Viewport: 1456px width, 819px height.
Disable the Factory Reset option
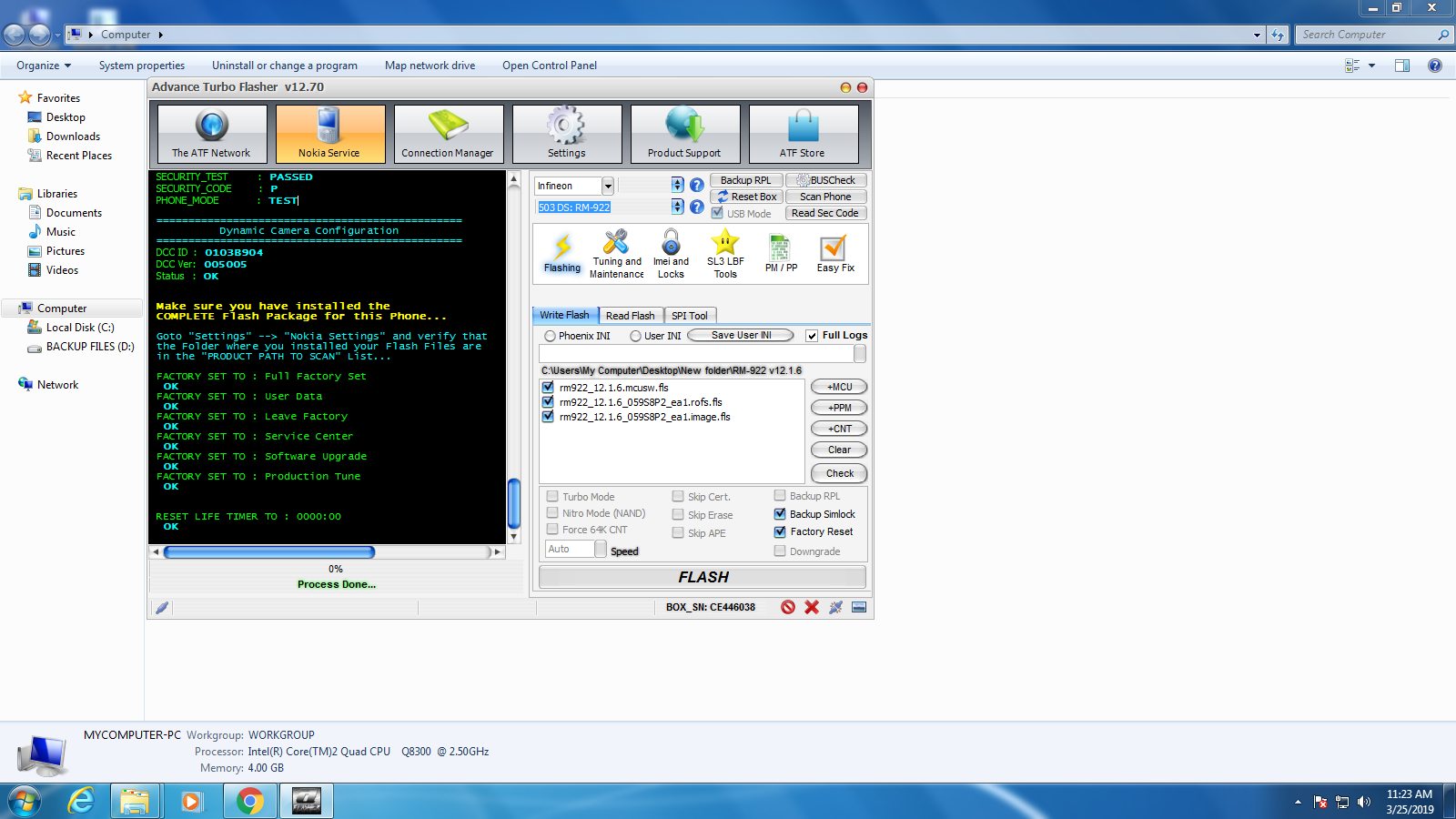[x=780, y=531]
